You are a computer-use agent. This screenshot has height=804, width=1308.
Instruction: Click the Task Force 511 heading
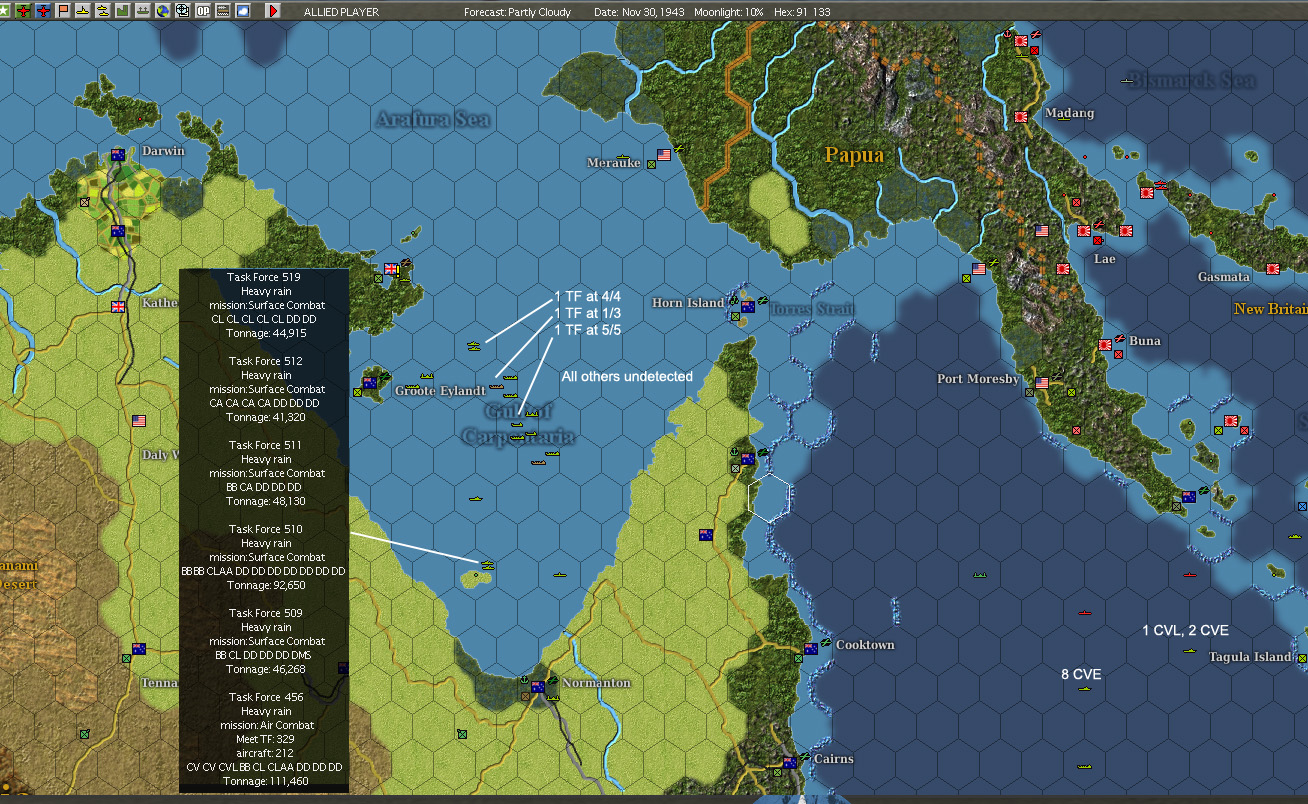click(x=264, y=445)
